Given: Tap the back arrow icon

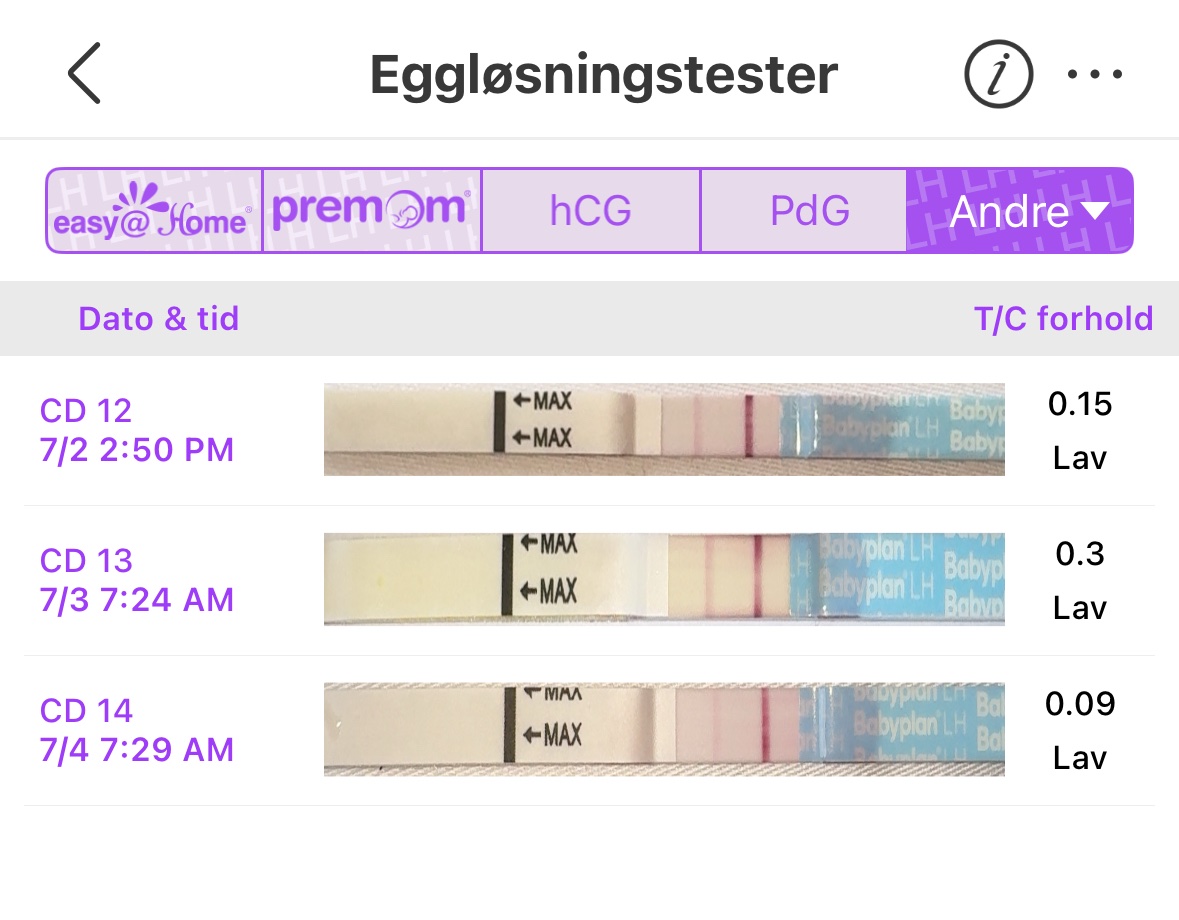Looking at the screenshot, I should 85,75.
